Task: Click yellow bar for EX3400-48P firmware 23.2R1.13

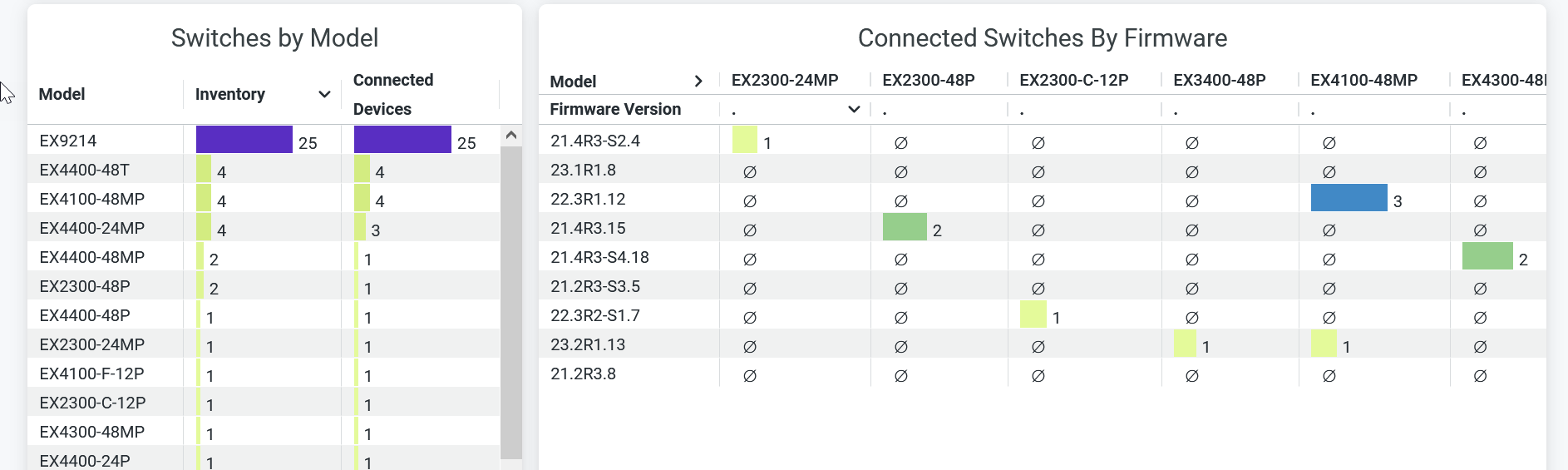Action: click(x=1185, y=344)
